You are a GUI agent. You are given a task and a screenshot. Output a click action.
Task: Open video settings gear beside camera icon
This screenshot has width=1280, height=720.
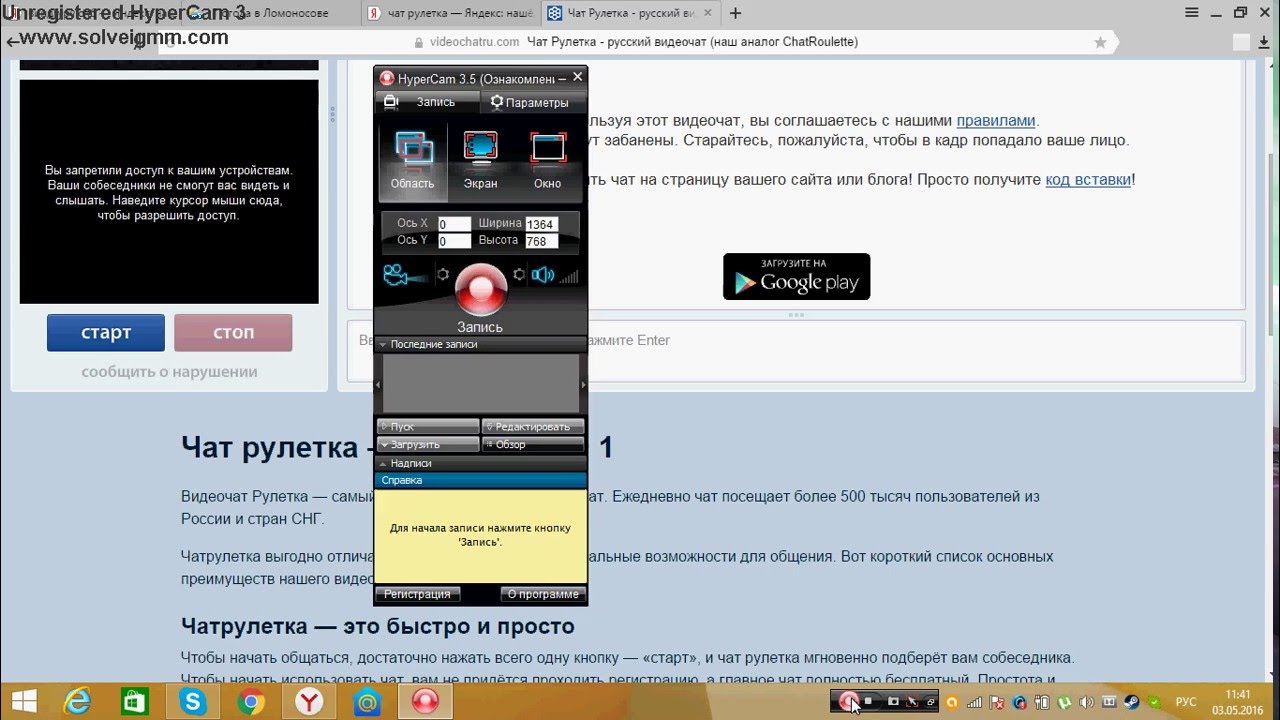click(442, 275)
